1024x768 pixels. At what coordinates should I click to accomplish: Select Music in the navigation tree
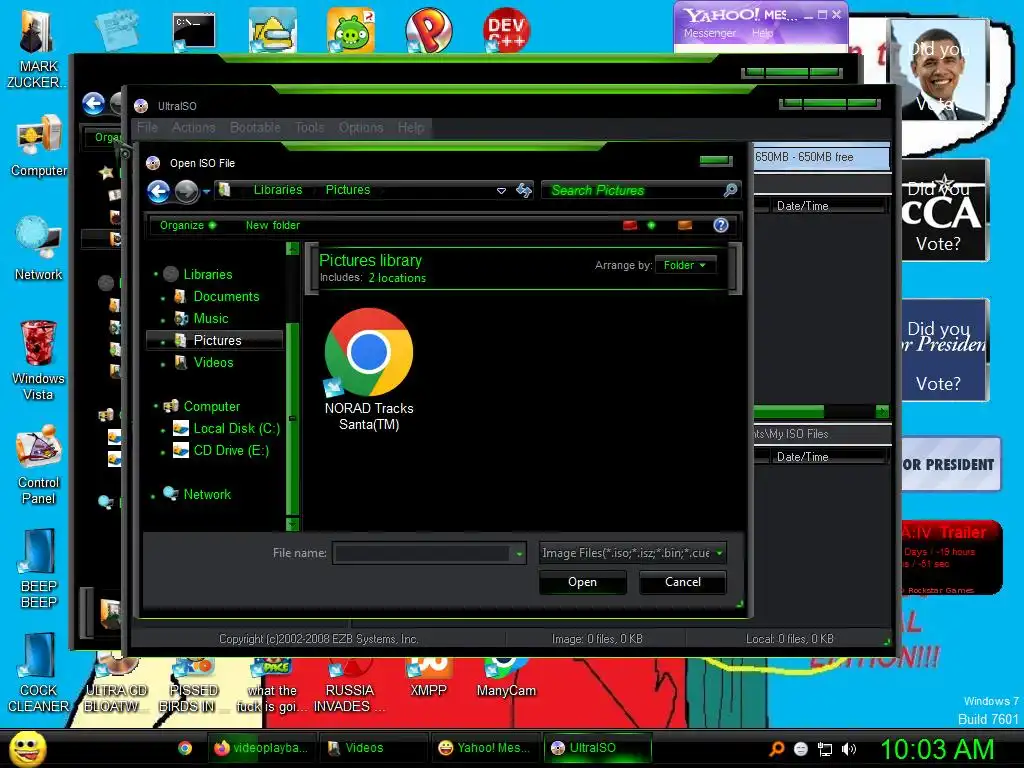(x=210, y=319)
